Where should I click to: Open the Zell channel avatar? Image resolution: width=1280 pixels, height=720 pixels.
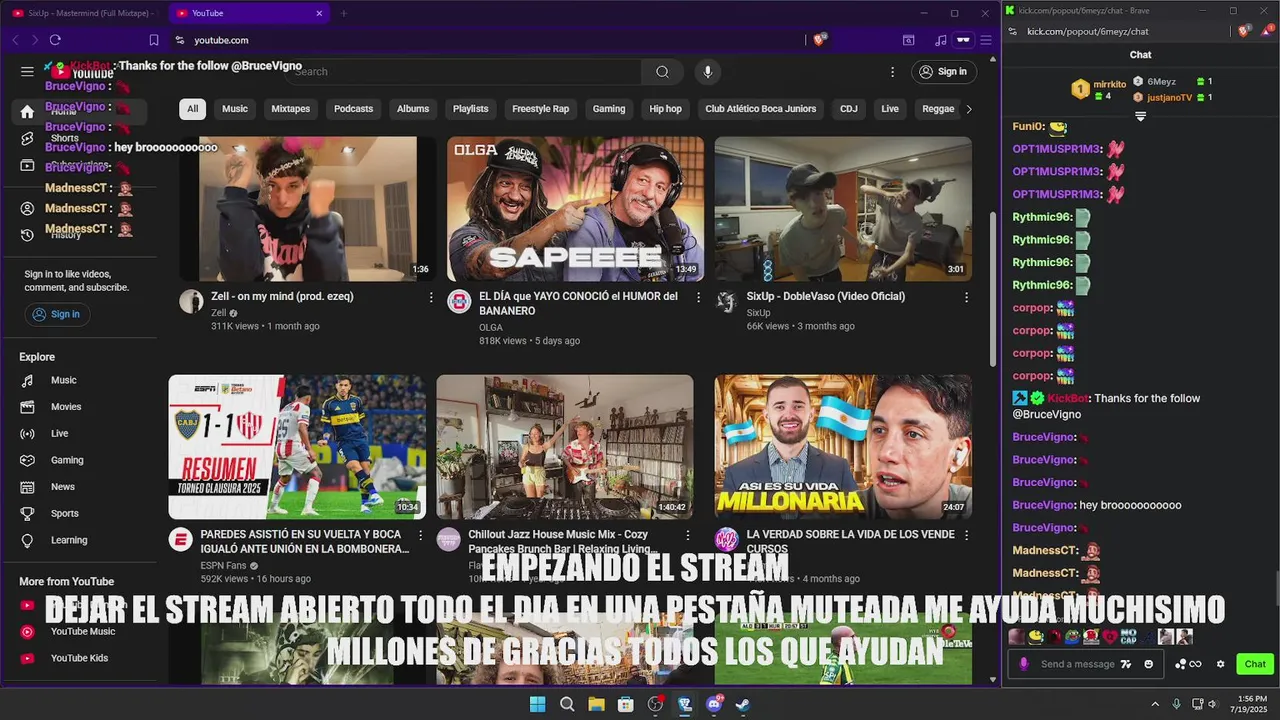point(192,302)
